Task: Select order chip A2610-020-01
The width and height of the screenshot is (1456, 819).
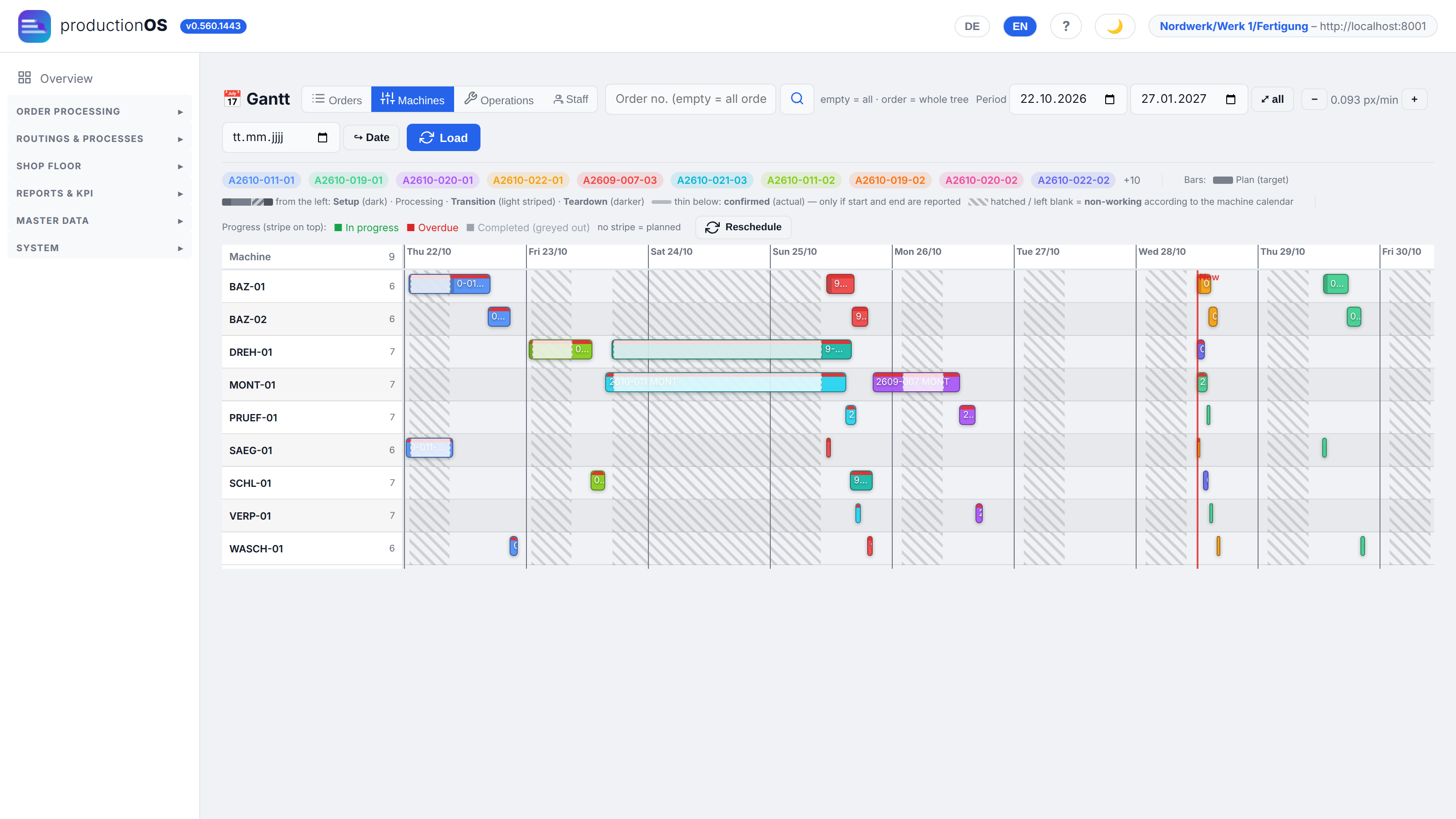Action: 437,180
